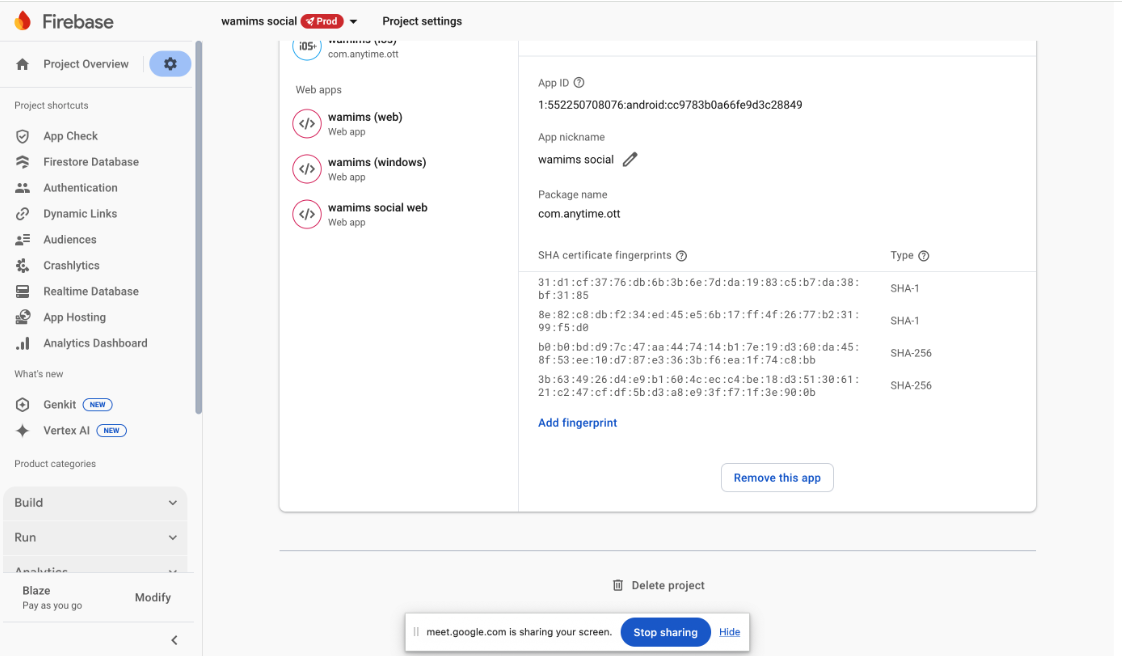Click the Realtime Database icon
The image size is (1122, 656).
22,291
